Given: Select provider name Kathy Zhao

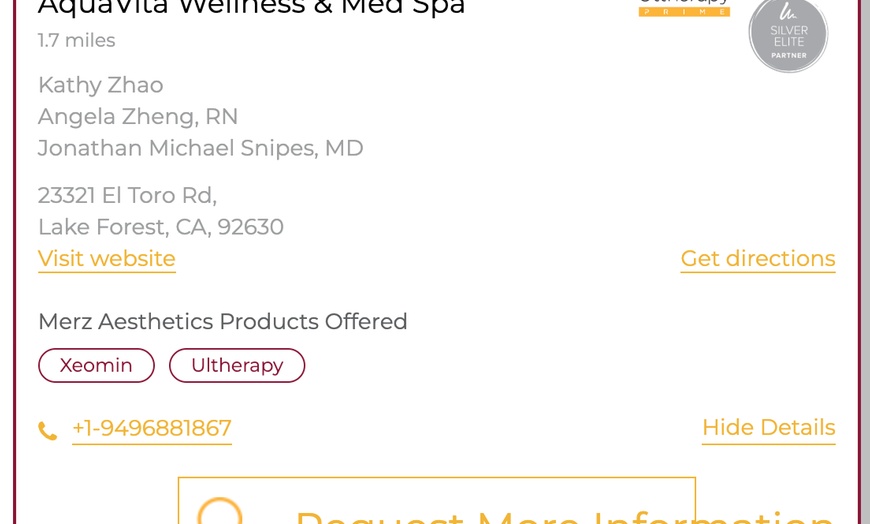Looking at the screenshot, I should tap(101, 85).
